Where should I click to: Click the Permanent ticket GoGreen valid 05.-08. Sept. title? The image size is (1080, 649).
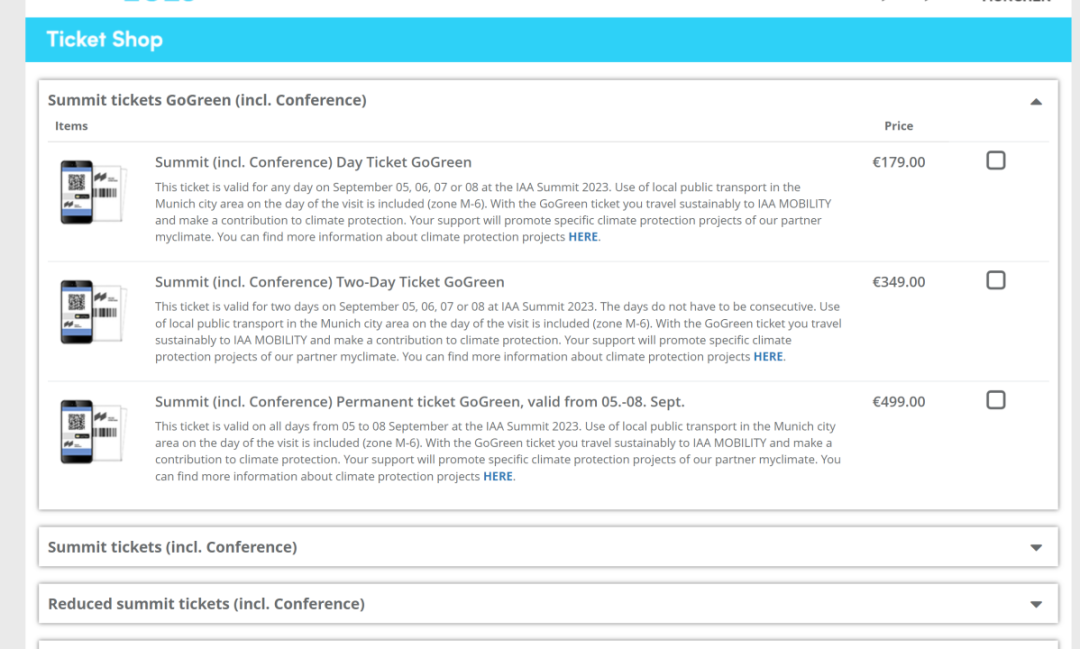[419, 402]
